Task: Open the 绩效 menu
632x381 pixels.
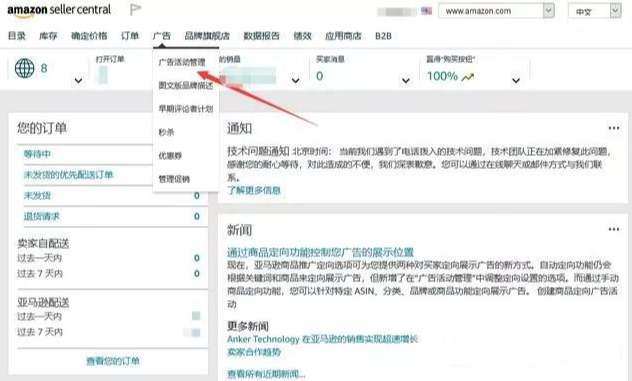Action: (x=302, y=36)
